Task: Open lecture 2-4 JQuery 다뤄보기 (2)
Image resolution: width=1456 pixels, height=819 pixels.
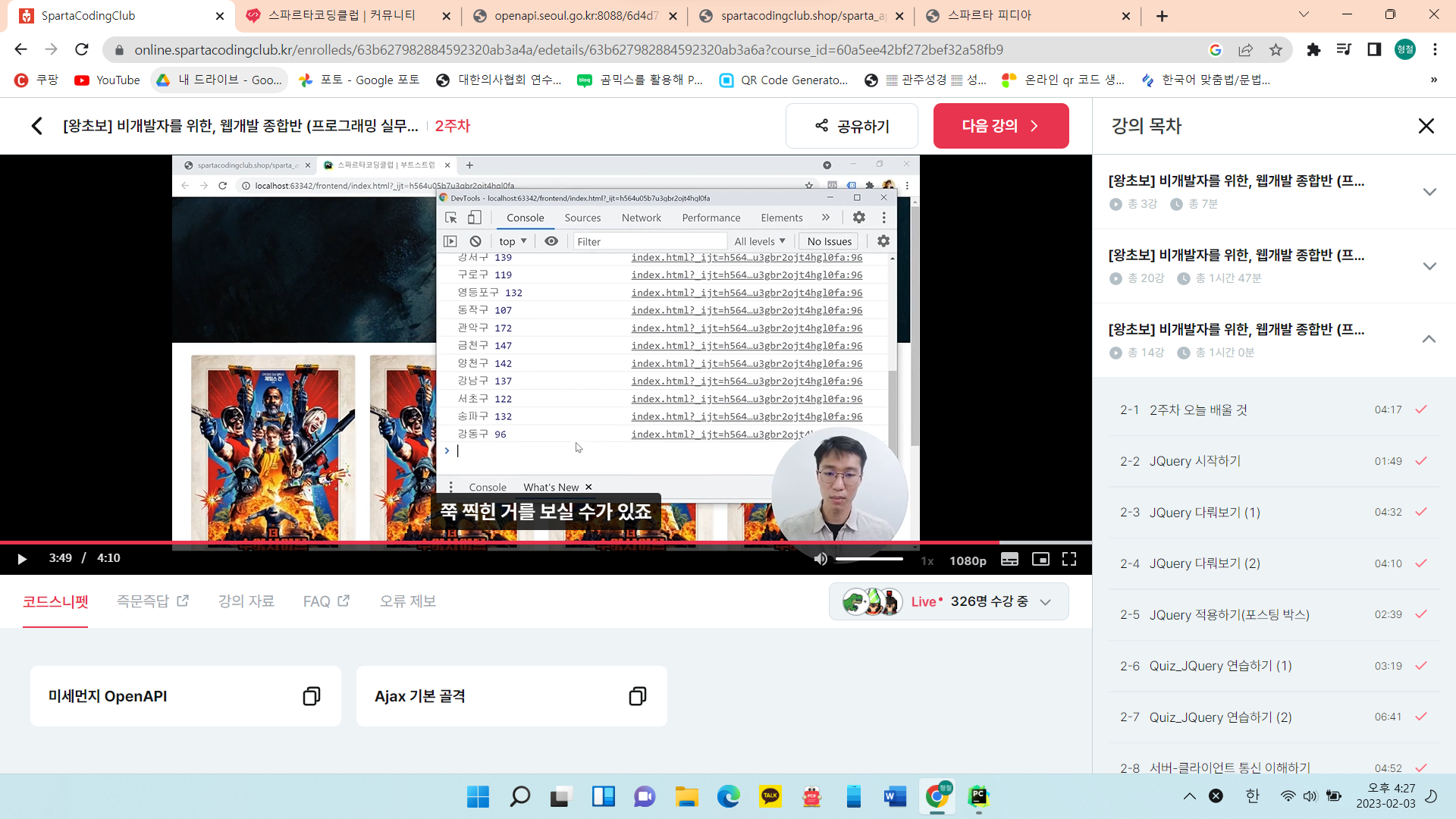Action: tap(1274, 563)
